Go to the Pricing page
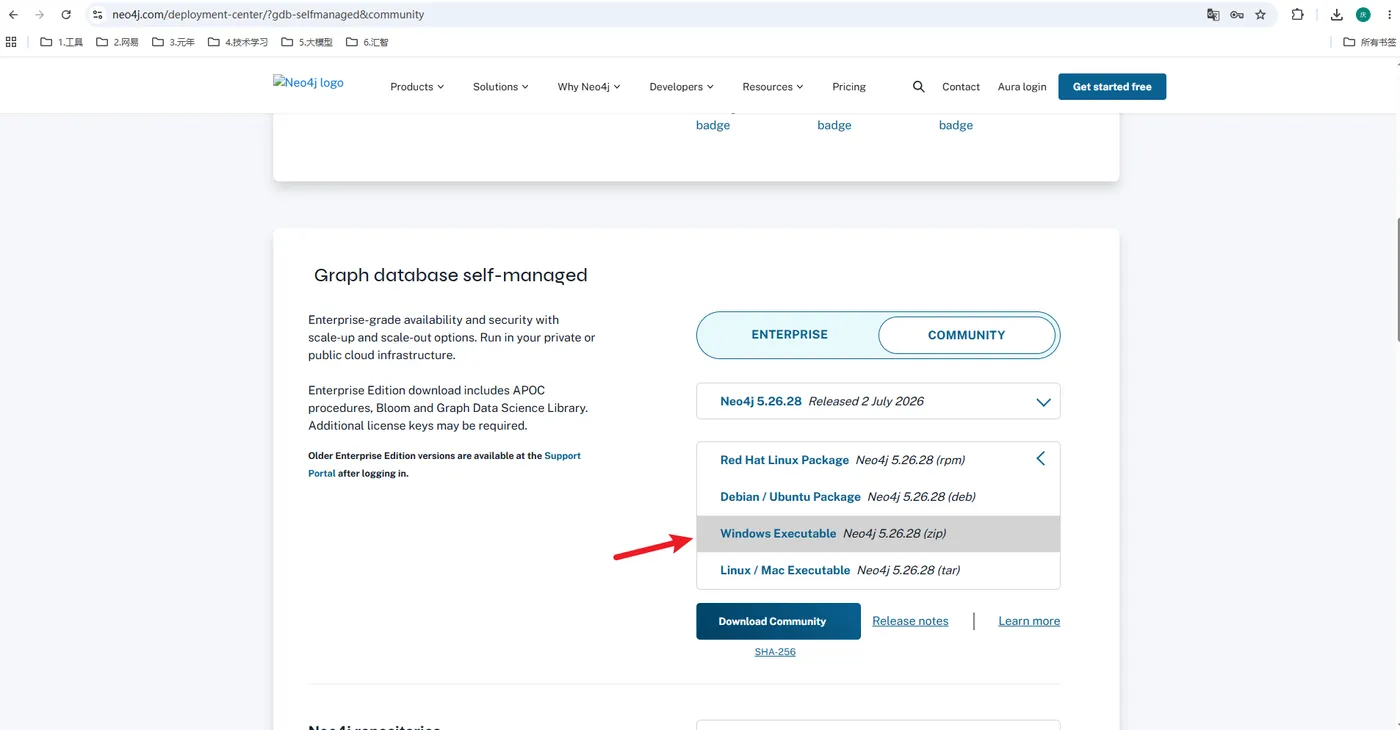Viewport: 1400px width, 730px height. [x=849, y=87]
